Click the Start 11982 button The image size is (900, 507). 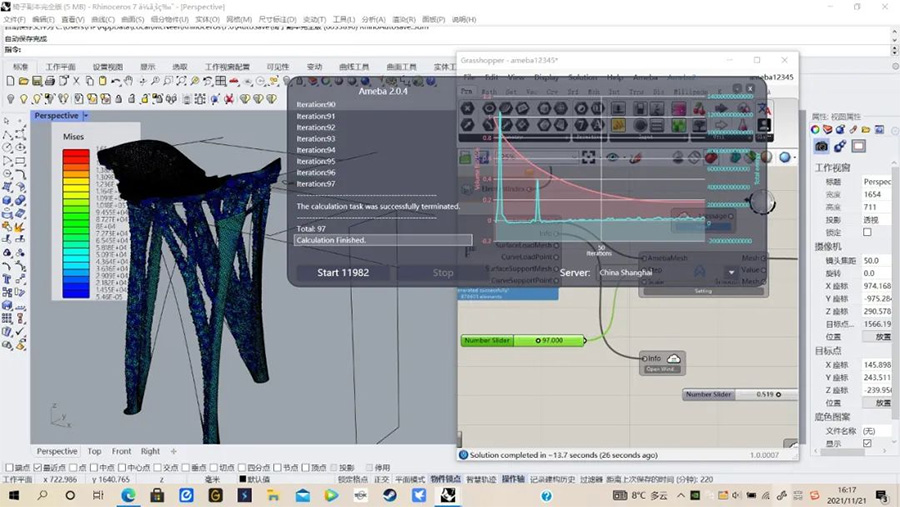(x=343, y=273)
